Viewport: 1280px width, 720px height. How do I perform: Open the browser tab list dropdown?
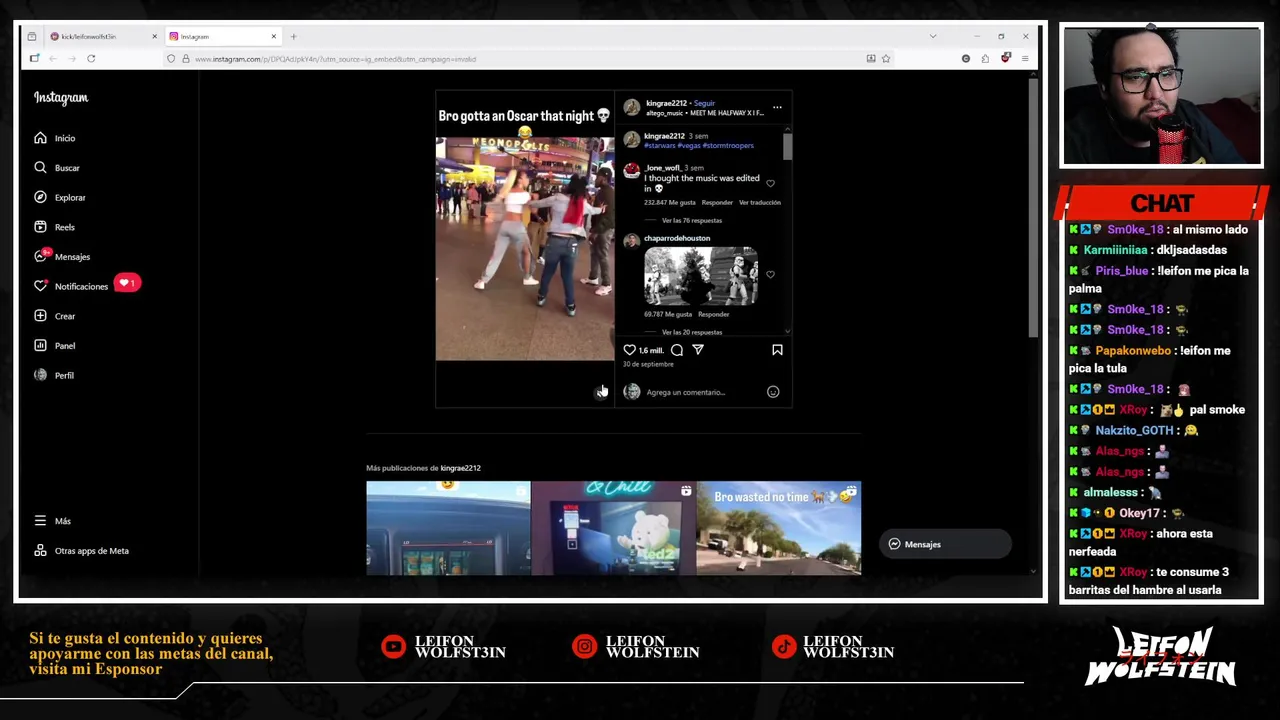coord(933,37)
